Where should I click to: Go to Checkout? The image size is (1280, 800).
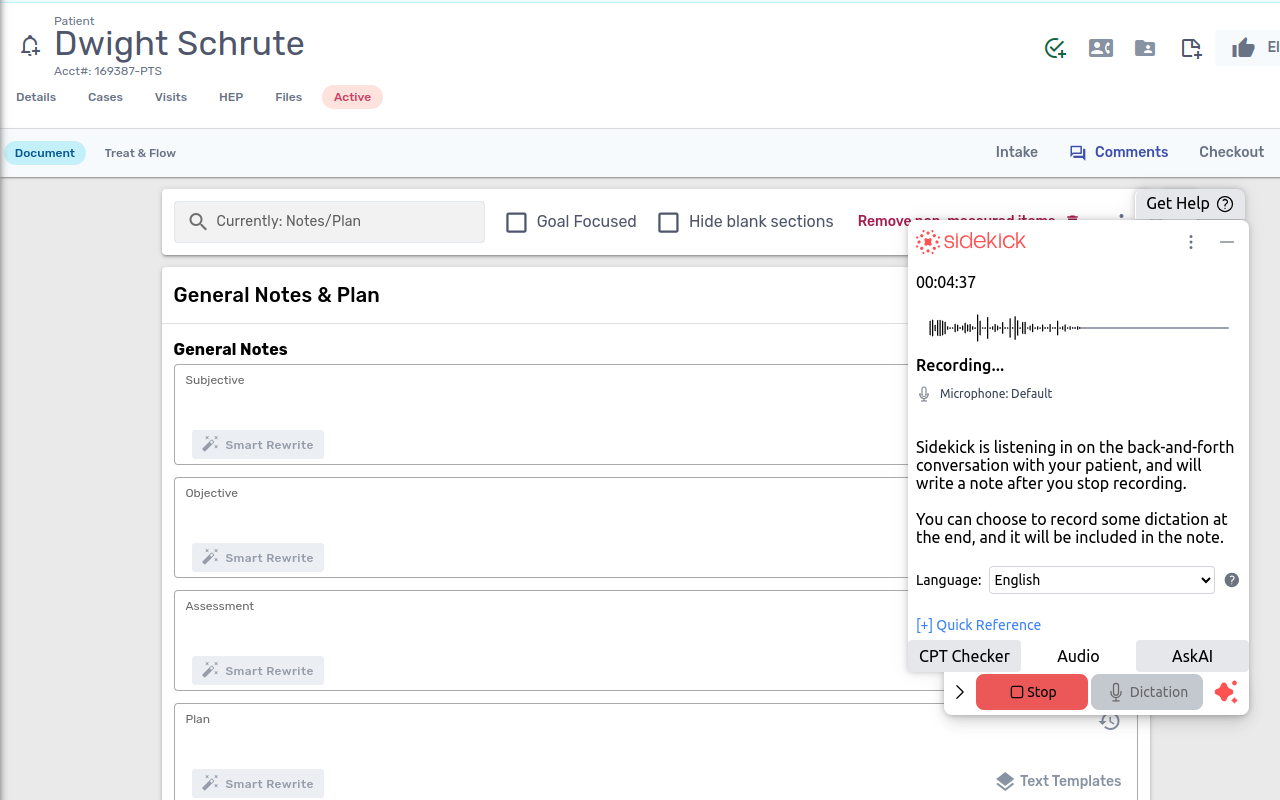[1232, 152]
